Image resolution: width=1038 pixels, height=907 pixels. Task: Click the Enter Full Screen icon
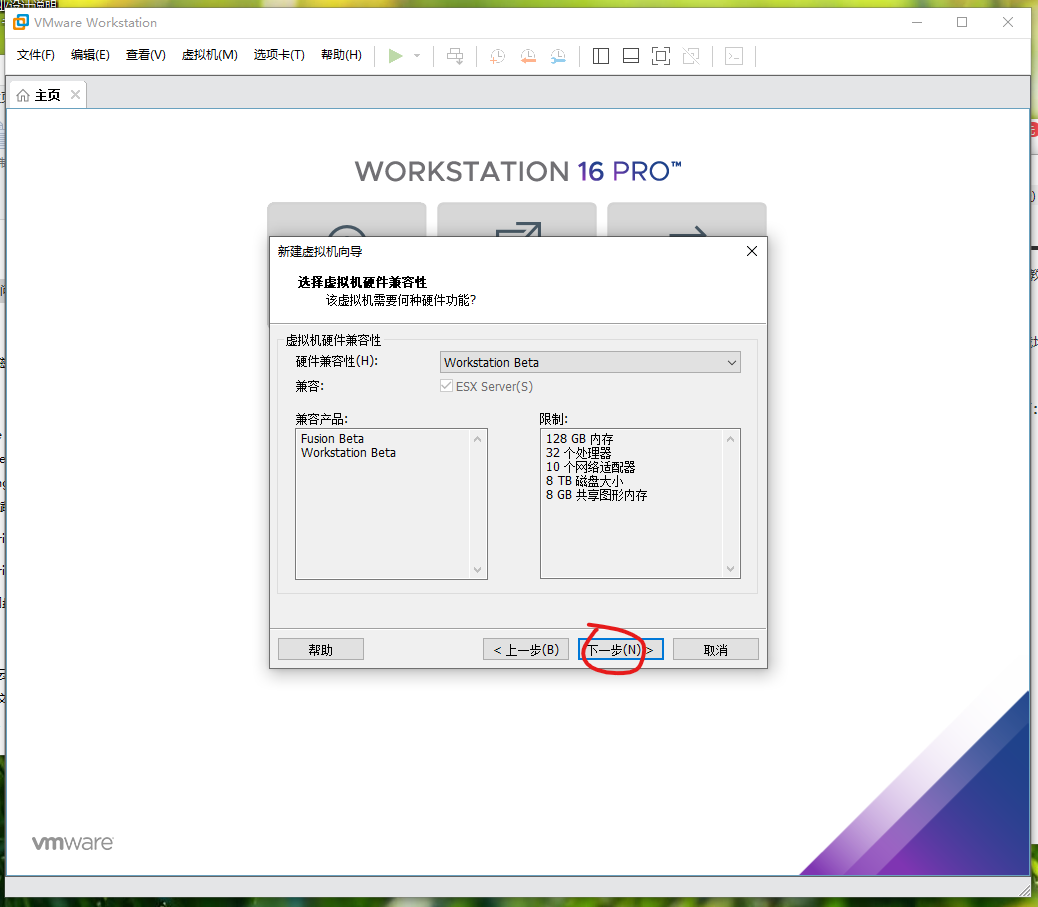661,56
